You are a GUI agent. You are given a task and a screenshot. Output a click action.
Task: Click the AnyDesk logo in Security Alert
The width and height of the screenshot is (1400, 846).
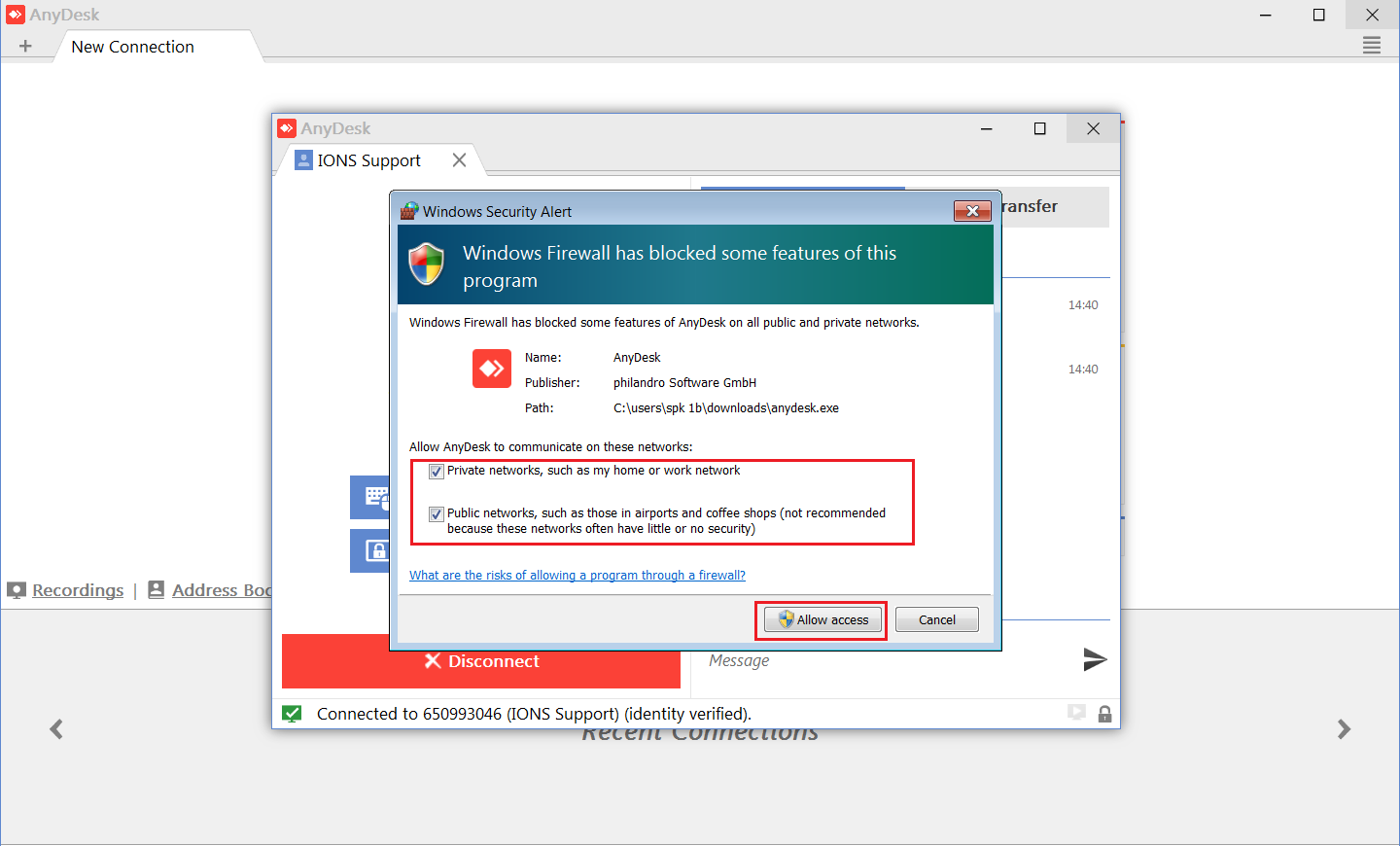coord(492,369)
